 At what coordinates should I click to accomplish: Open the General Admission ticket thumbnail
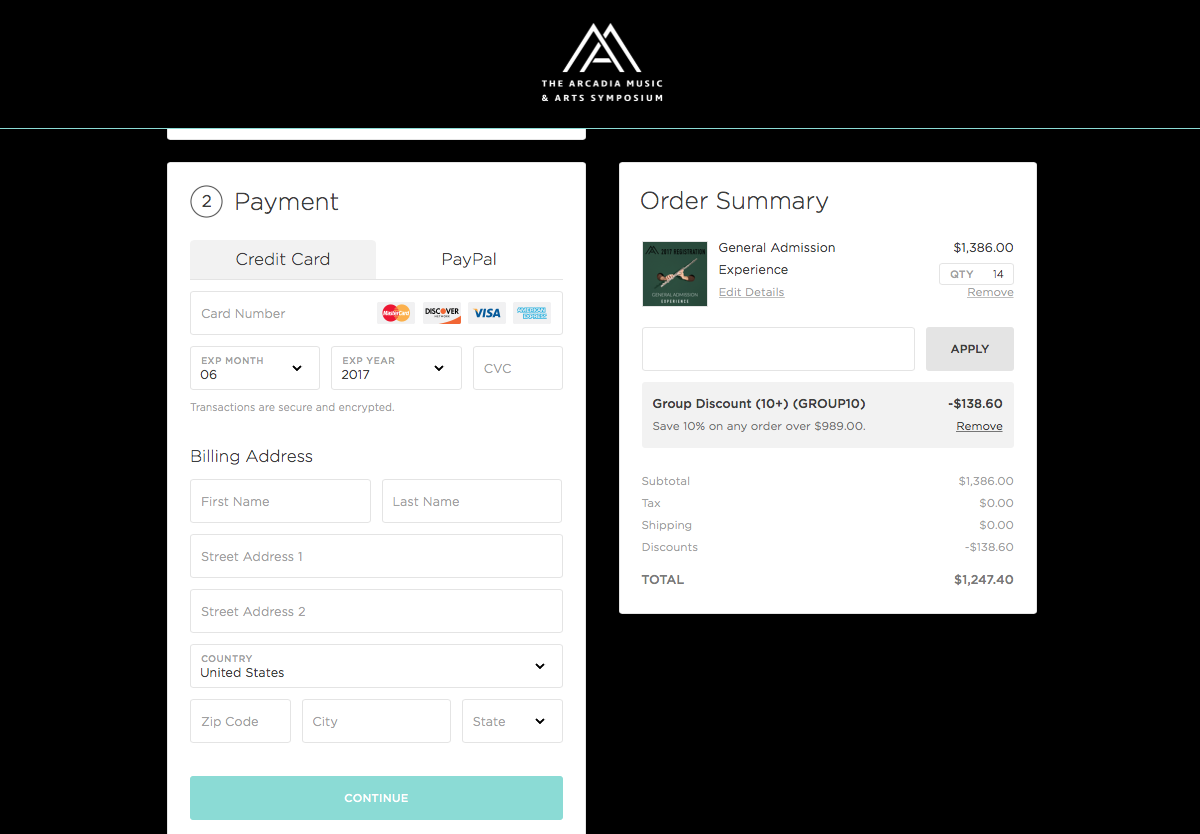point(675,273)
